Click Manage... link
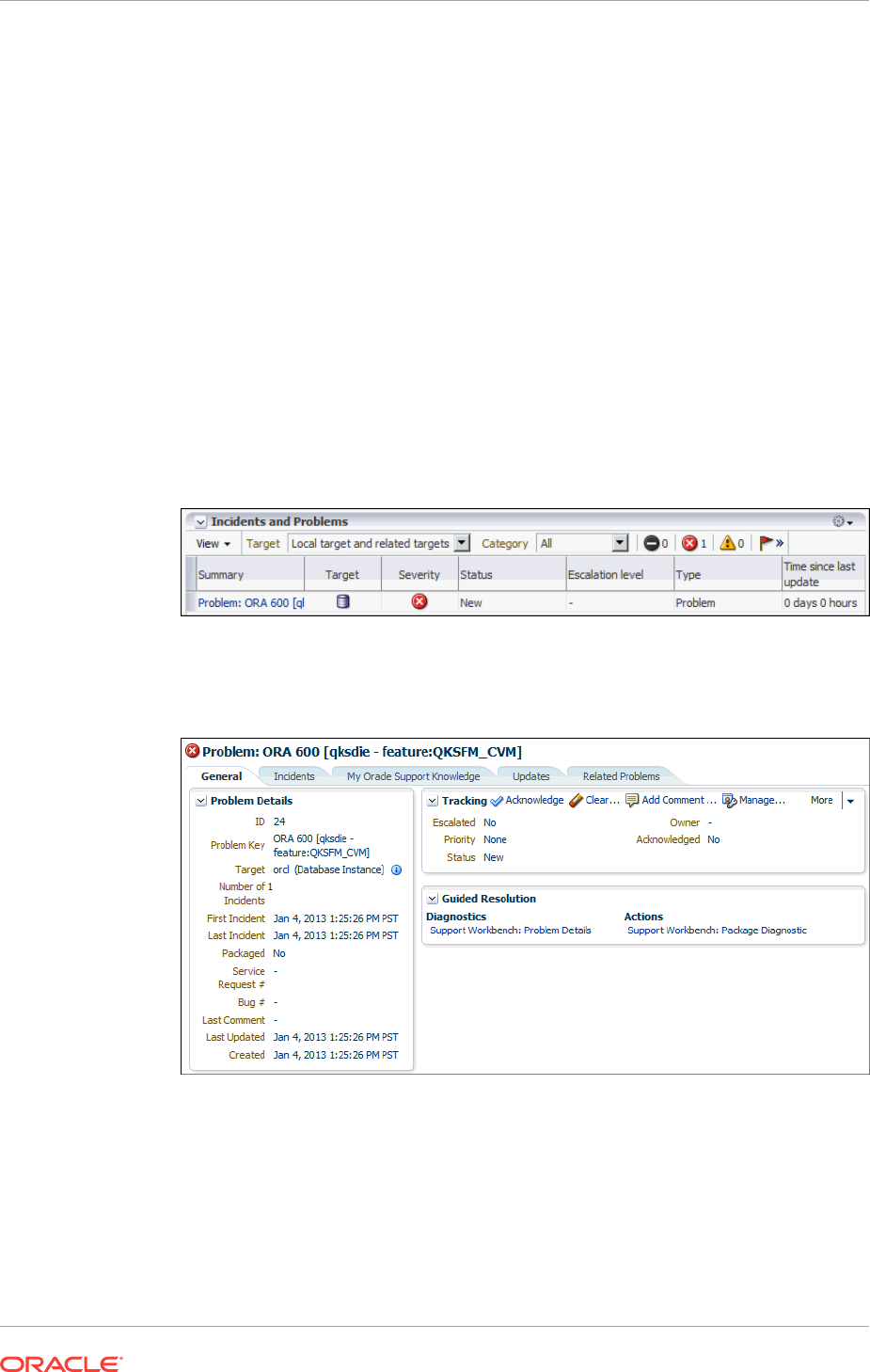This screenshot has width=870, height=1372. click(x=762, y=800)
